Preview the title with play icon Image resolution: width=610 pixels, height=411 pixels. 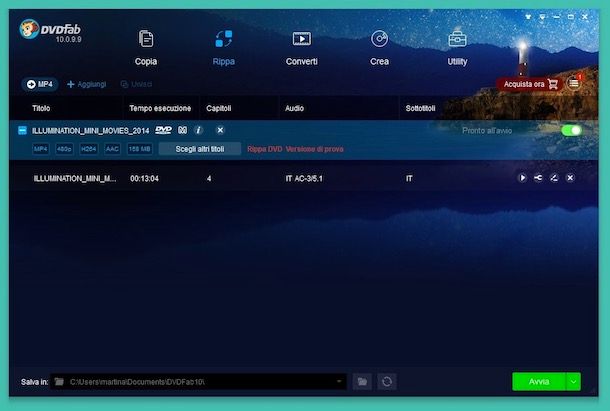point(522,178)
